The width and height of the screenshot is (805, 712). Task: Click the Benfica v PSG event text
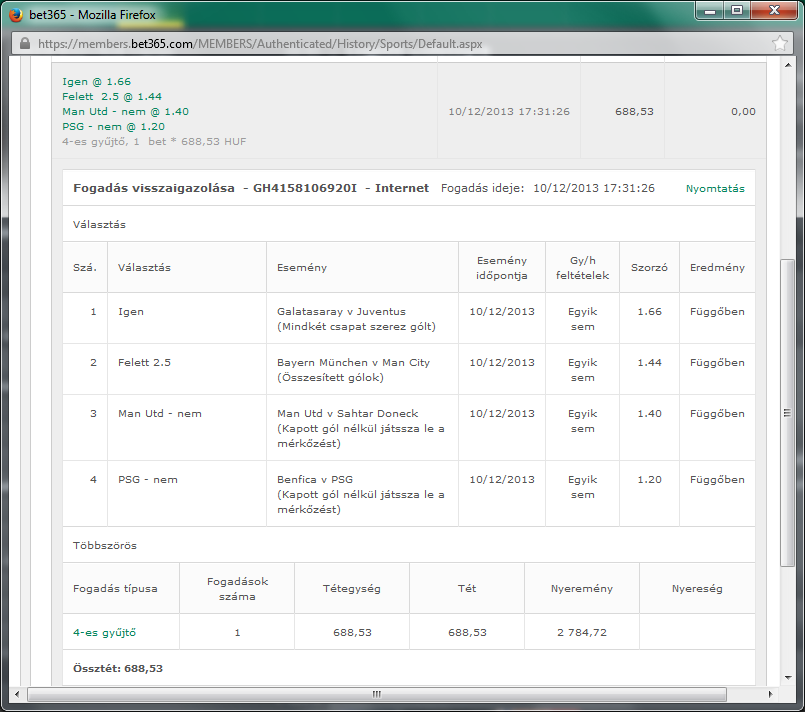315,479
